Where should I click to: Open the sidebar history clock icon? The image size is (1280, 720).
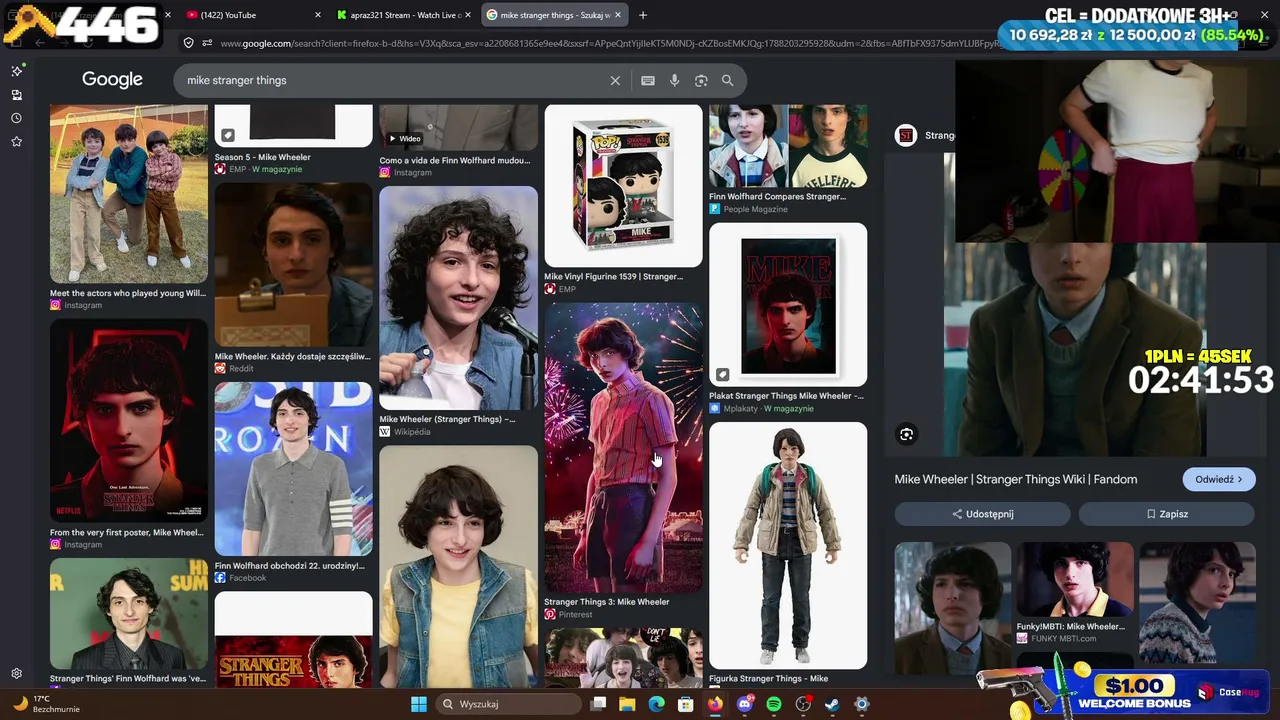coord(16,118)
